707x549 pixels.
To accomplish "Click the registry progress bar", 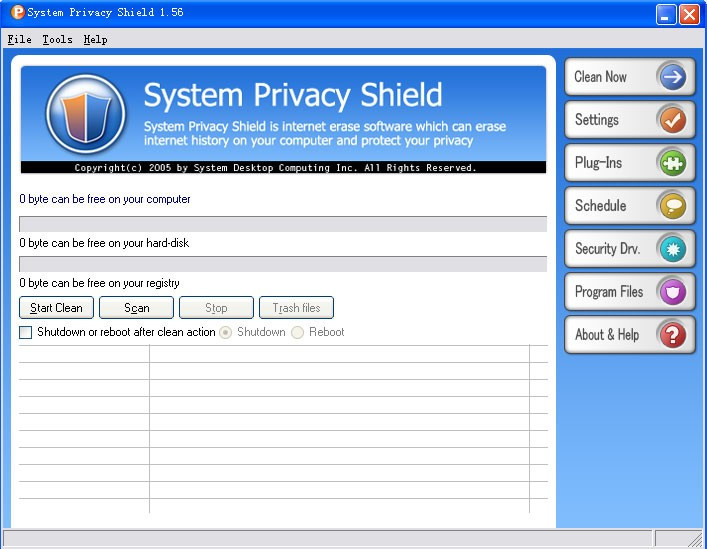I will coord(283,264).
